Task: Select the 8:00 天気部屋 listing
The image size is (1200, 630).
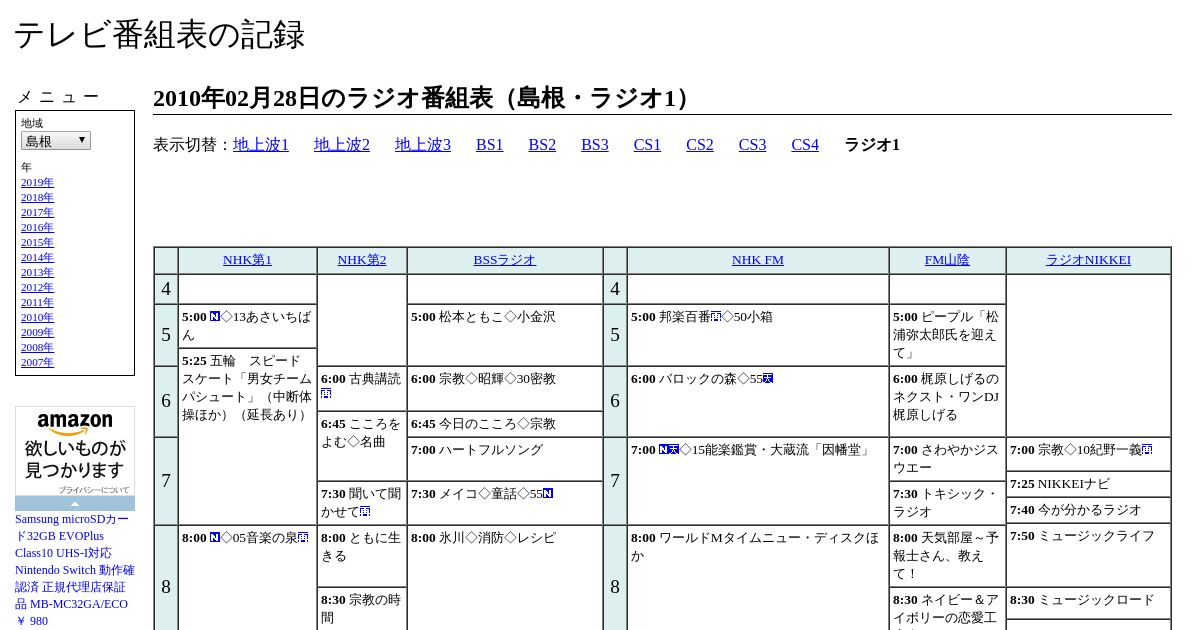Action: tap(947, 556)
